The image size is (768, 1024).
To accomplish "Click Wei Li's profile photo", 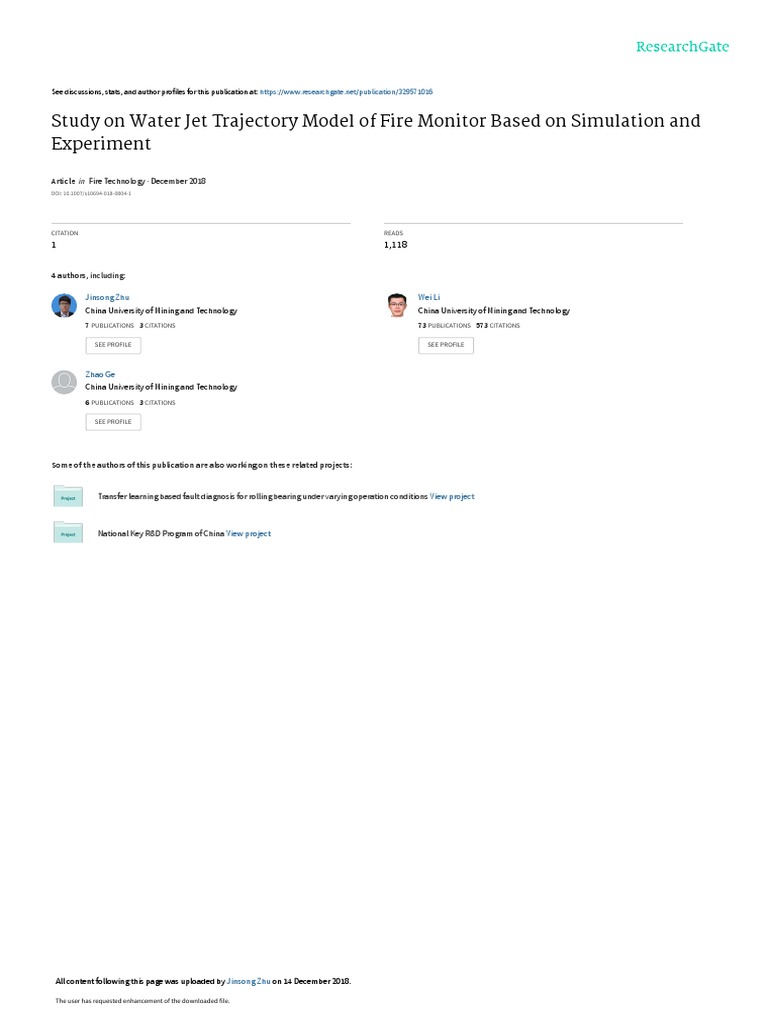I will [397, 306].
